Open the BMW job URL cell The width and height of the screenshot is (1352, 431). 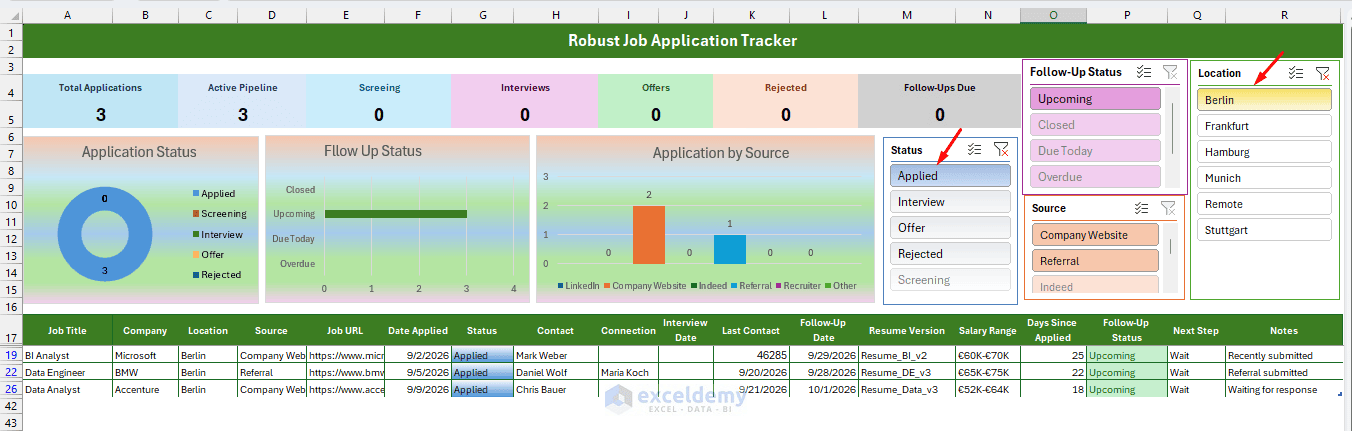click(x=345, y=372)
